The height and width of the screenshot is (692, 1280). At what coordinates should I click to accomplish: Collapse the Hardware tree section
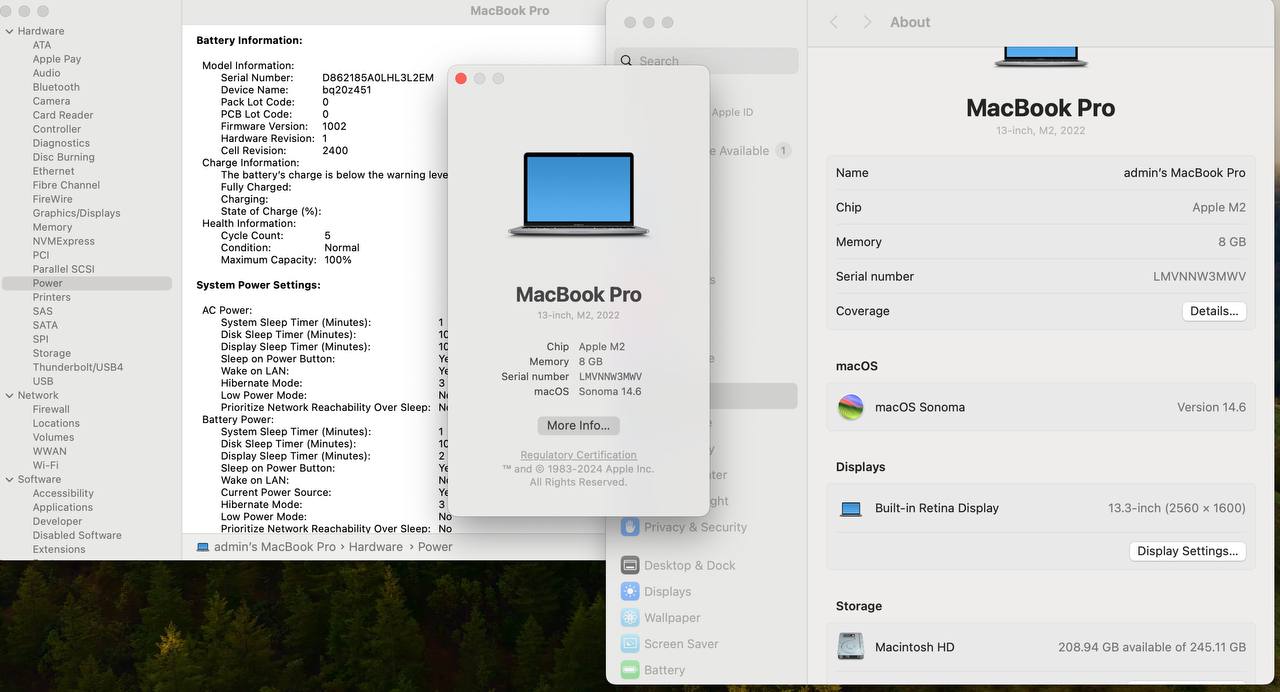[x=9, y=31]
